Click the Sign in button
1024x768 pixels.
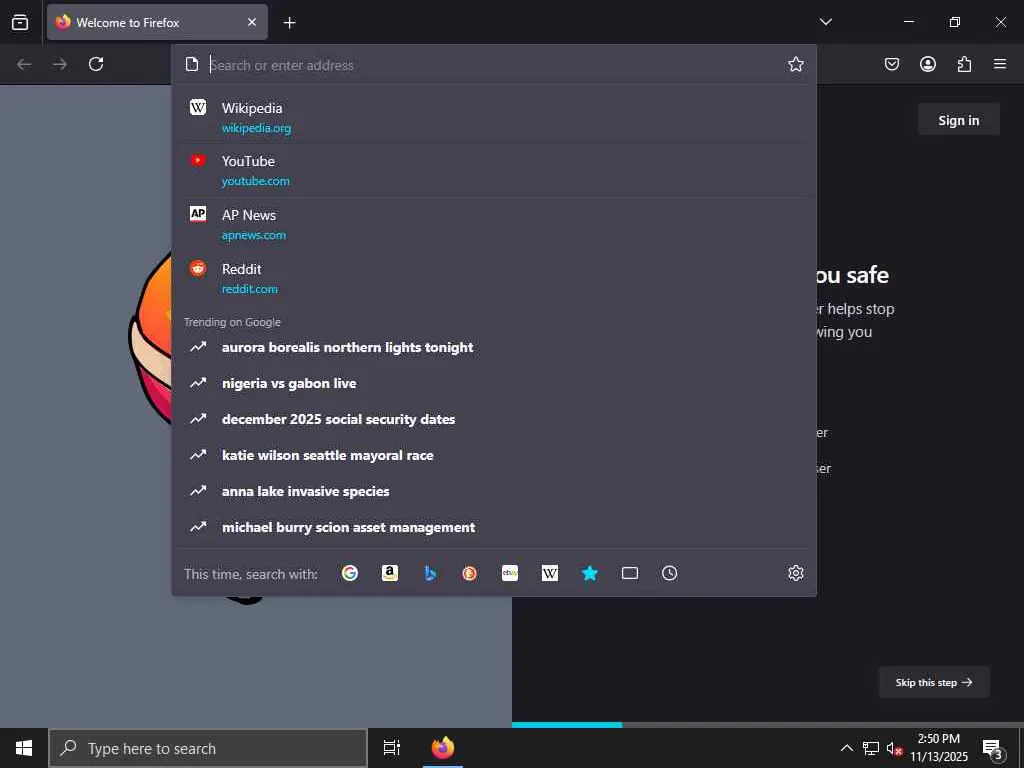(x=959, y=120)
